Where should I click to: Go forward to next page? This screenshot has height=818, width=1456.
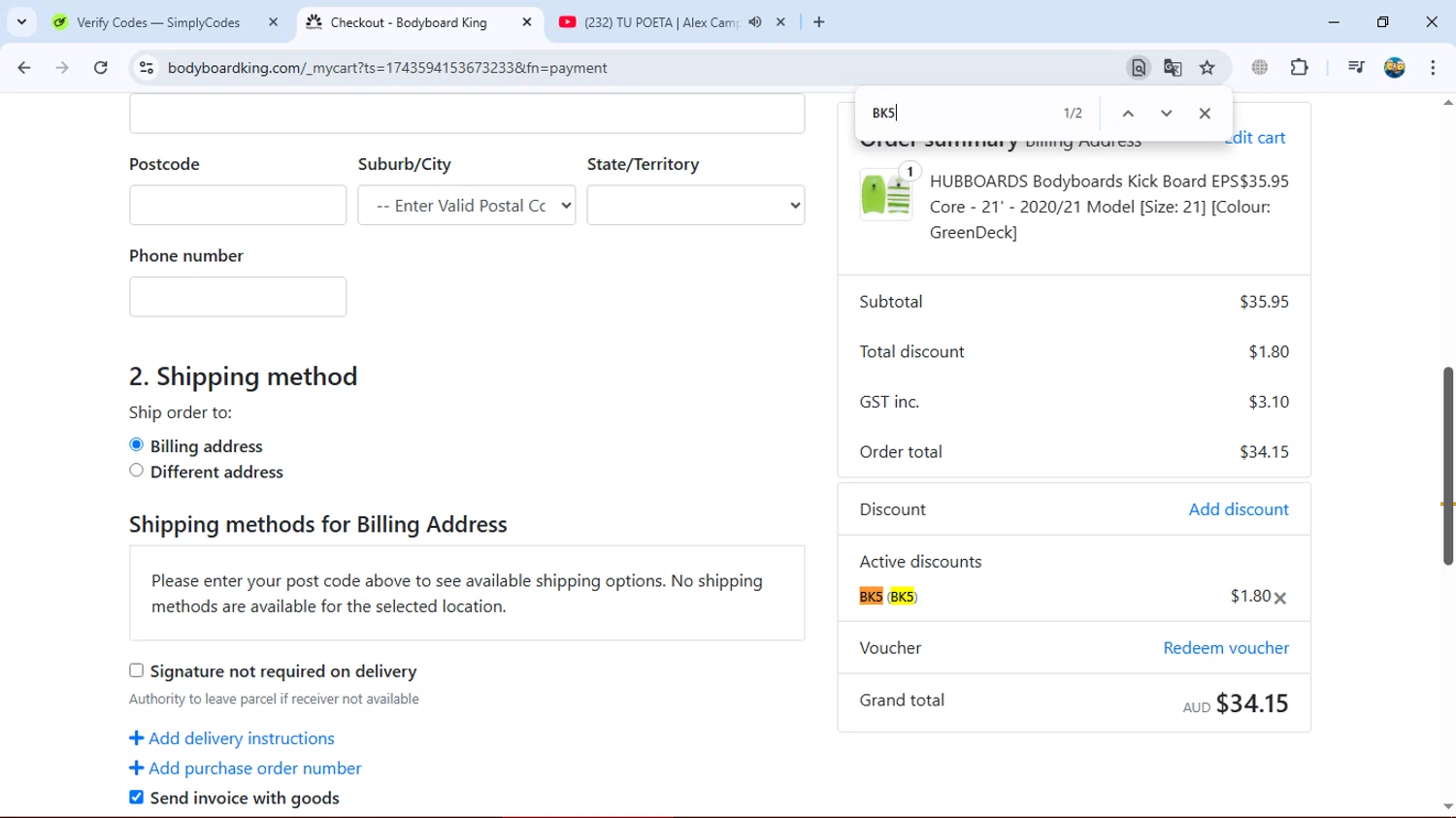tap(62, 68)
